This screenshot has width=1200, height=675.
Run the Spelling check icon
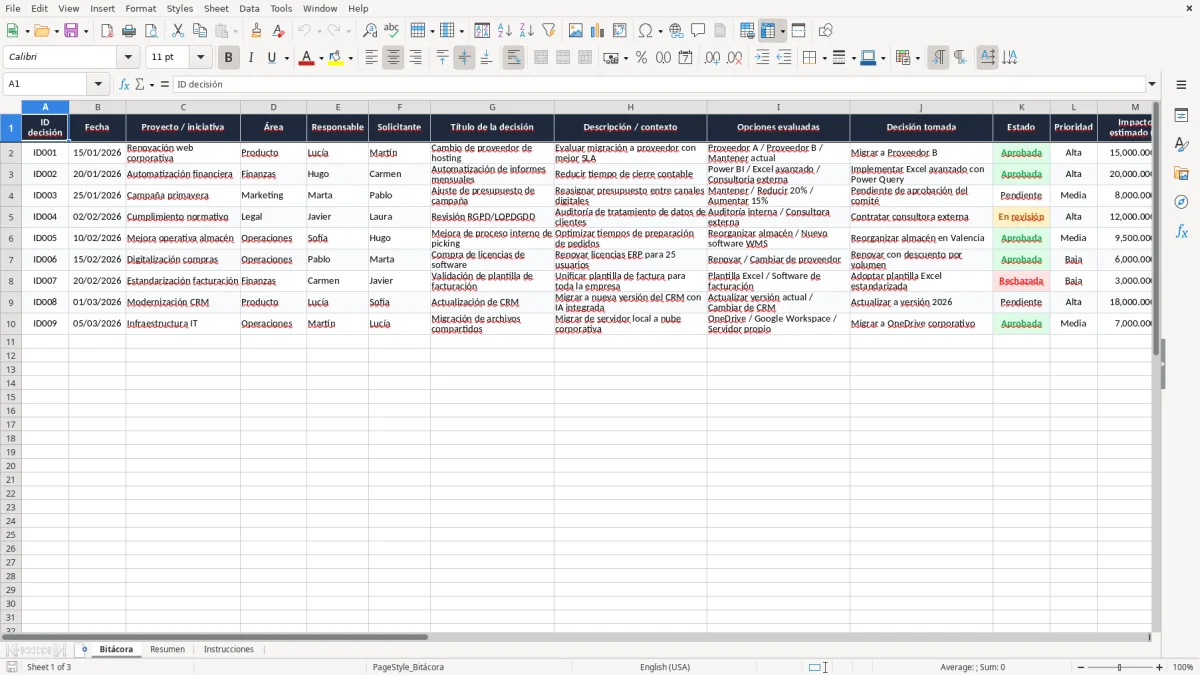click(x=392, y=31)
